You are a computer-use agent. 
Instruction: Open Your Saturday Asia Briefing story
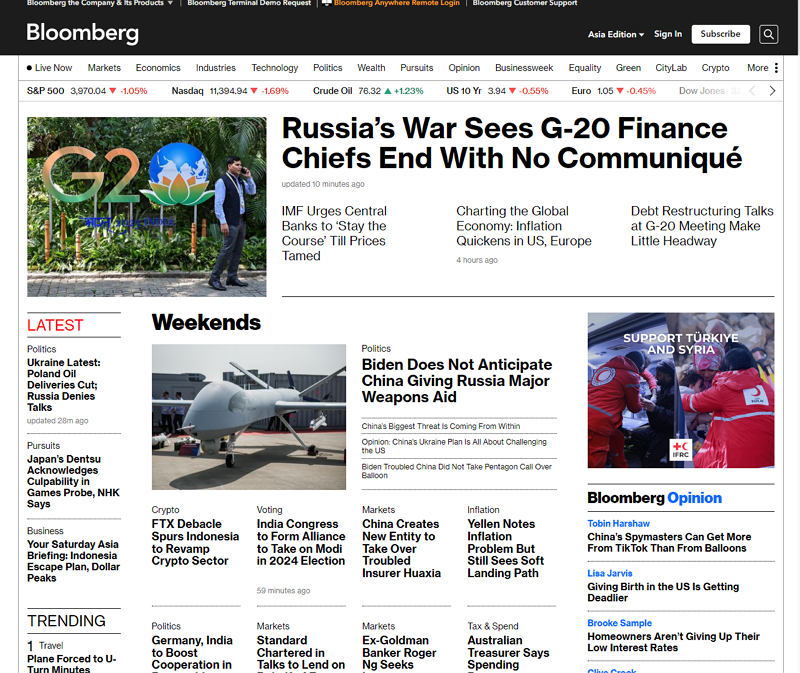coord(73,561)
